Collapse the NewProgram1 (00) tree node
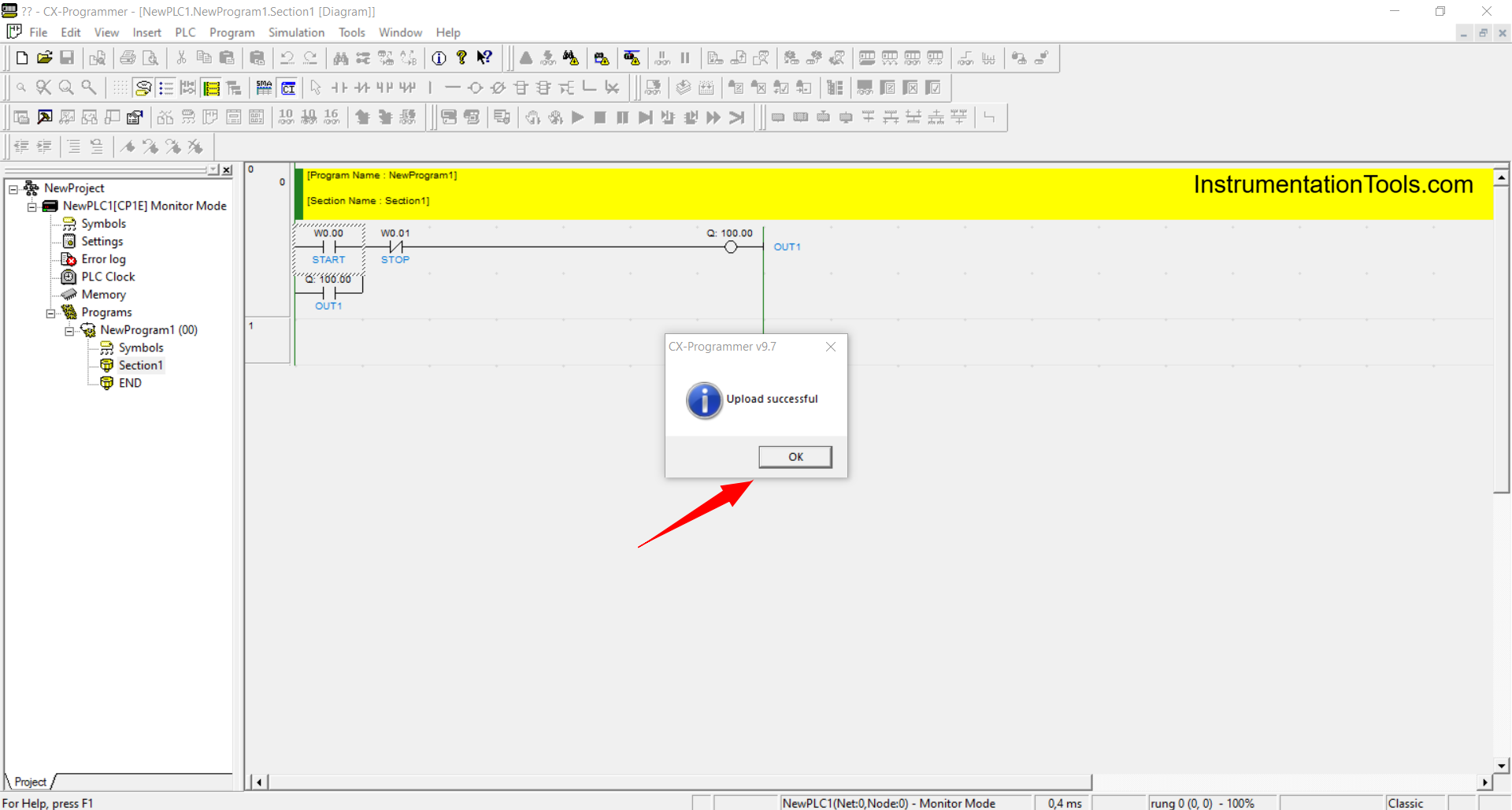The width and height of the screenshot is (1512, 810). (70, 331)
